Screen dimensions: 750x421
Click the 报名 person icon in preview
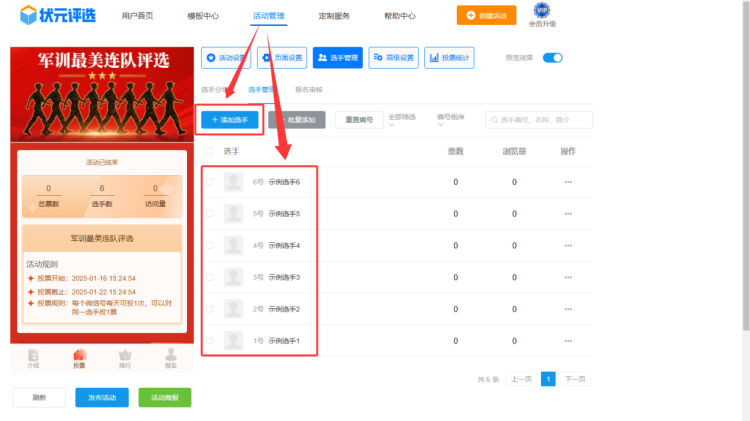point(171,356)
